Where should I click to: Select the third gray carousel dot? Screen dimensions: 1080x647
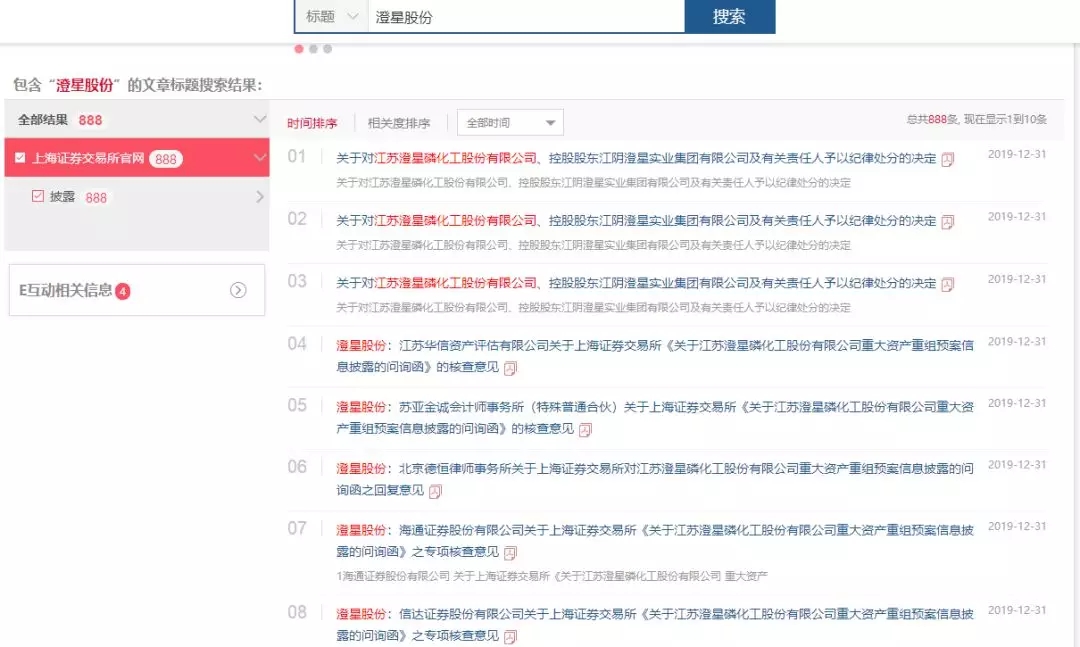[328, 49]
